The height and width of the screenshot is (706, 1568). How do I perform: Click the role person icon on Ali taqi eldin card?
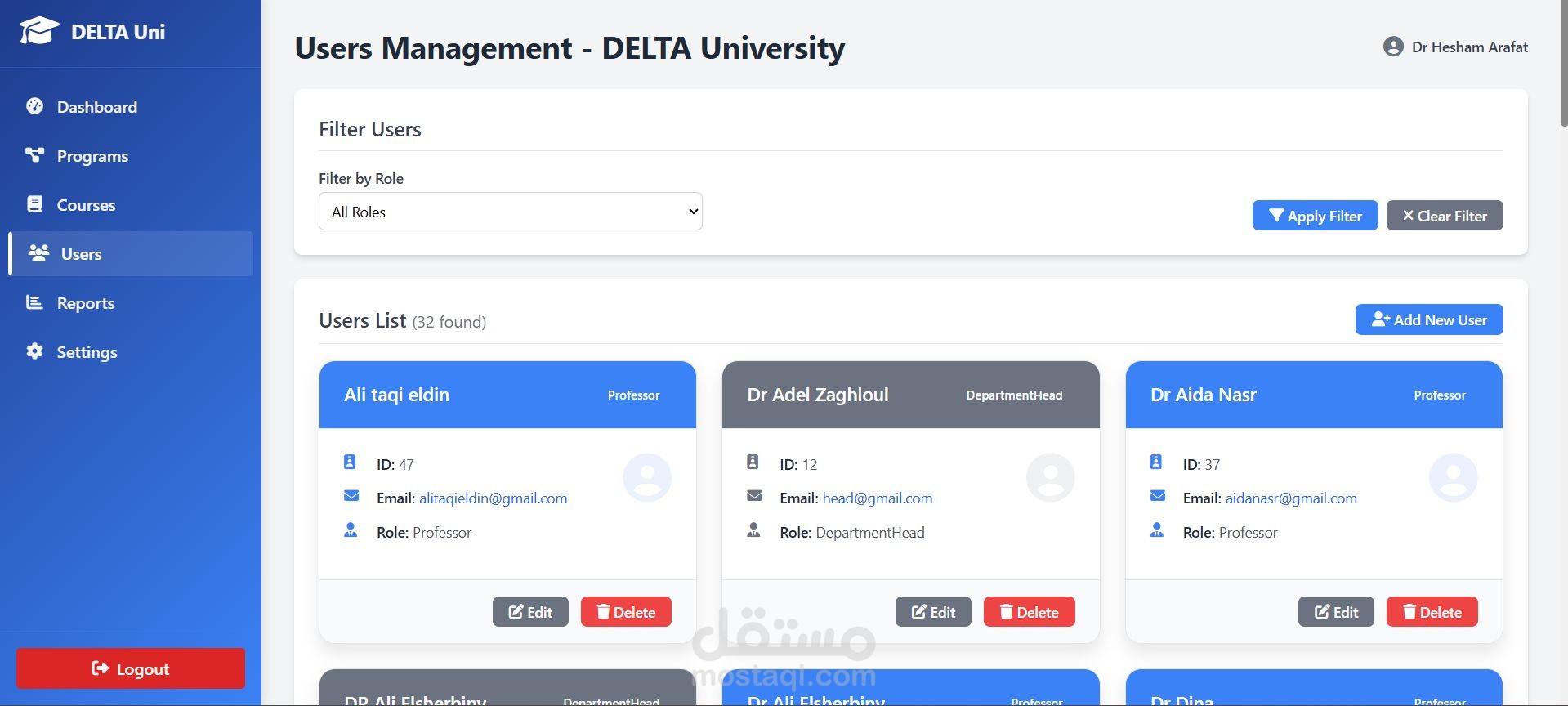(351, 530)
